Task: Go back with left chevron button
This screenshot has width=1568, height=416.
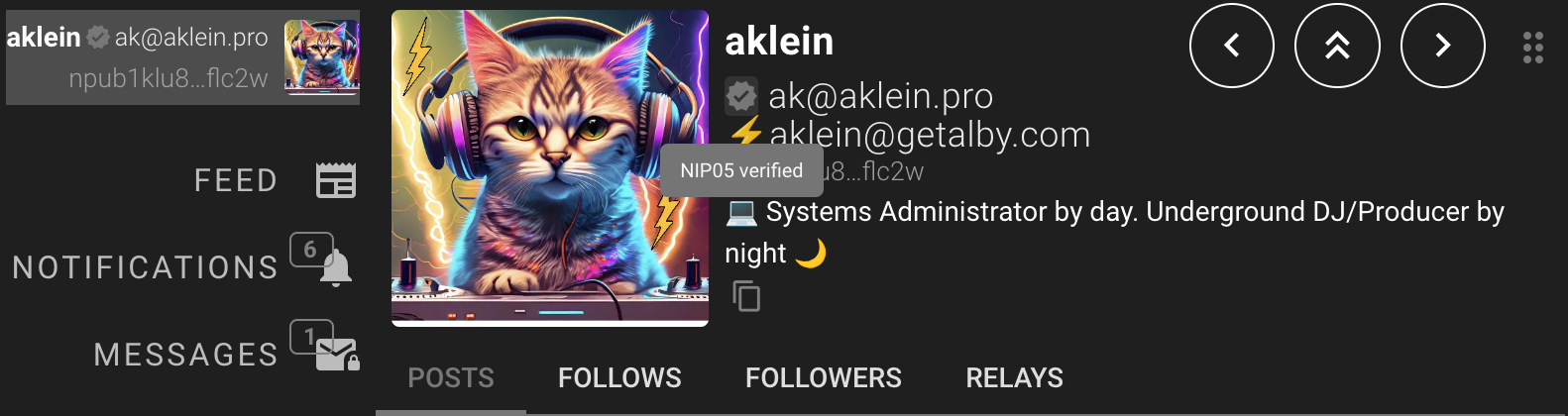Action: coord(1232,46)
